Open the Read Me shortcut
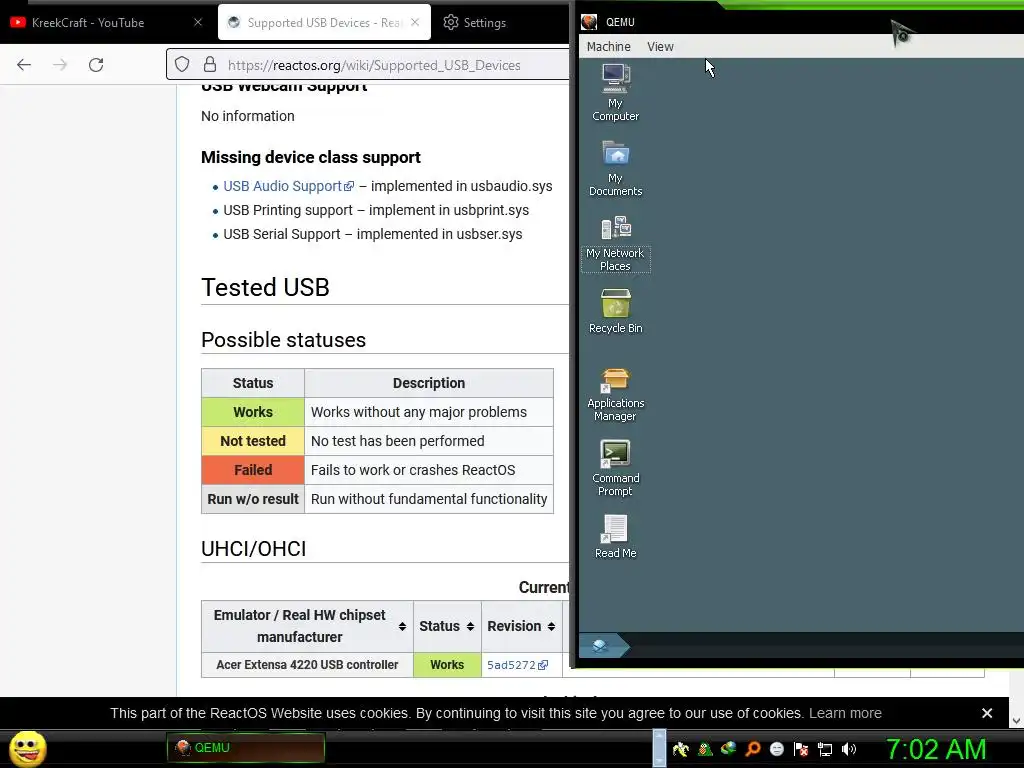 click(x=615, y=536)
